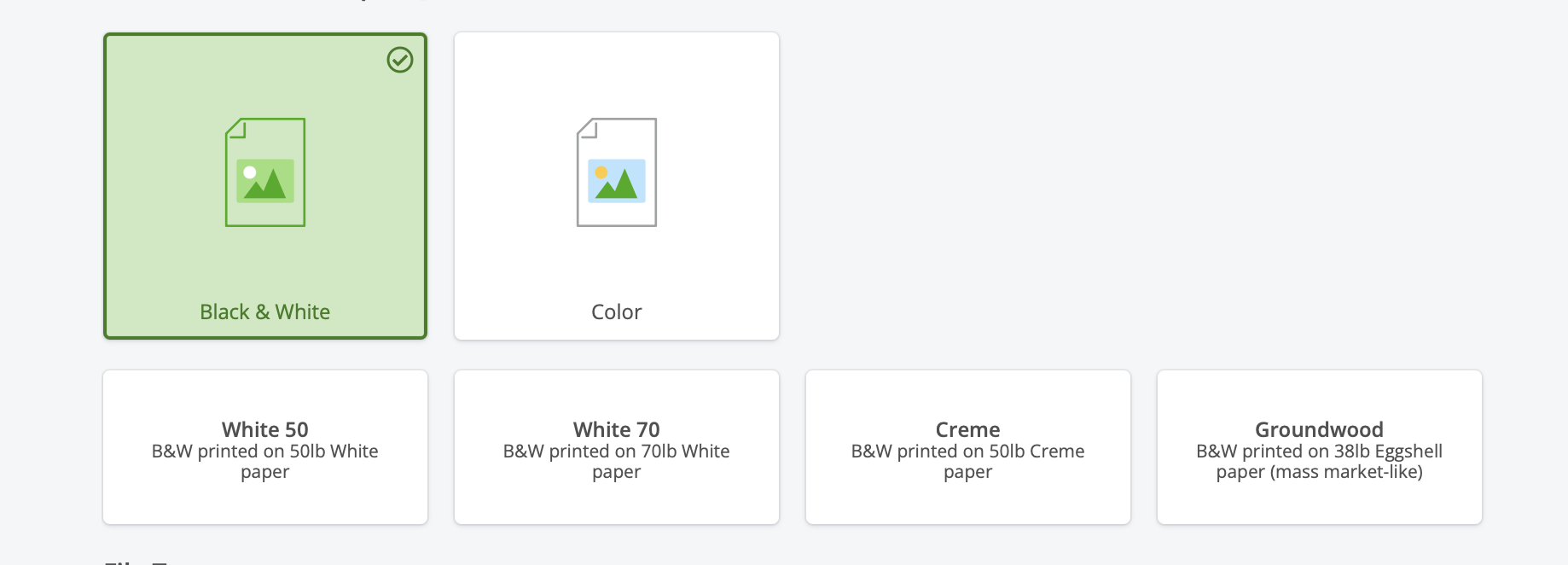Click the 50lb Creme paper description
Screen dimensions: 1568x565
point(967,461)
